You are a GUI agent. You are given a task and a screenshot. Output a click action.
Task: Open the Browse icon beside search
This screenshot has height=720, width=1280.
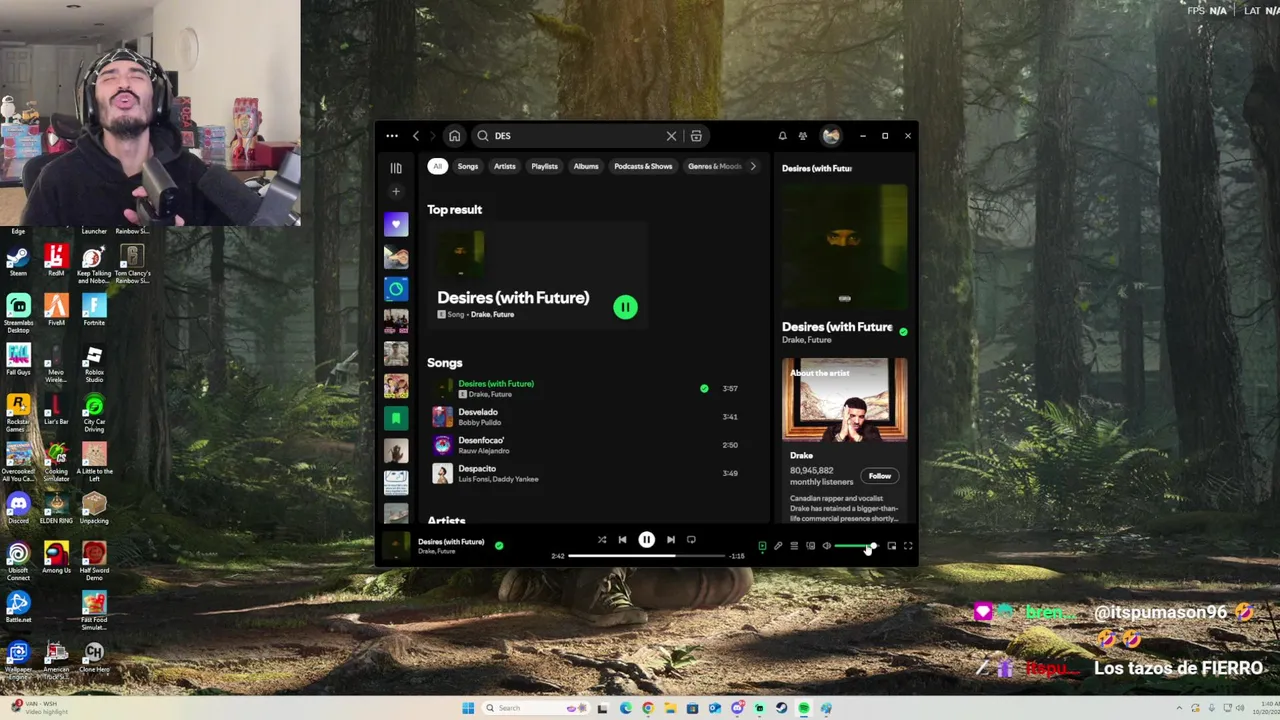click(696, 136)
